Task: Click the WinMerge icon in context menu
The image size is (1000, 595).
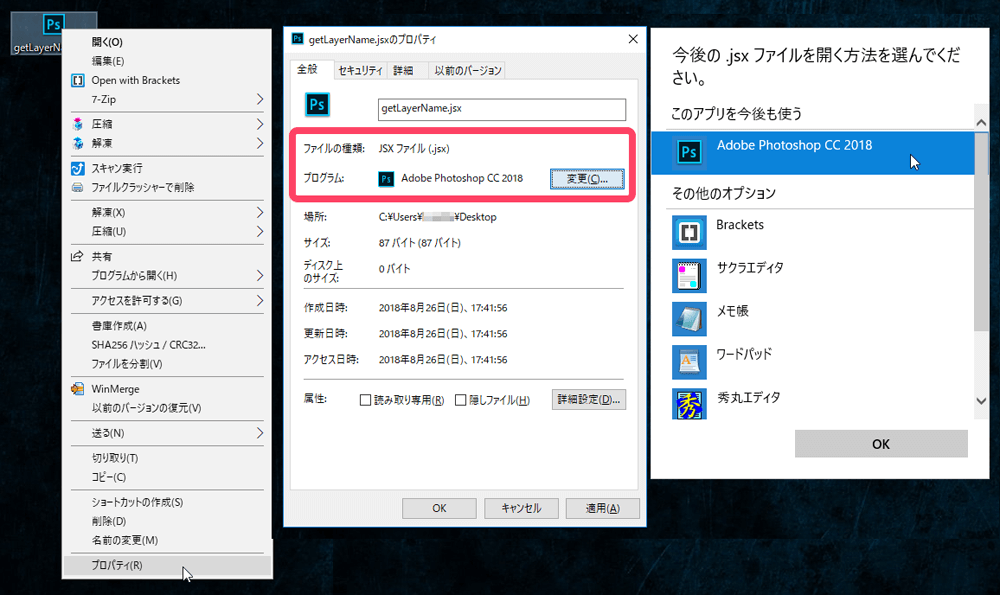Action: [77, 389]
